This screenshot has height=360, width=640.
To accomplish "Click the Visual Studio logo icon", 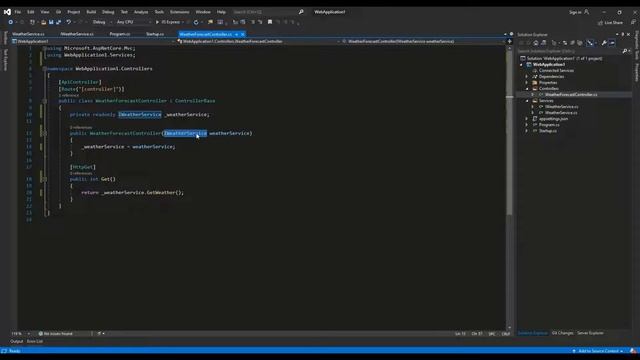I will pyautogui.click(x=7, y=12).
